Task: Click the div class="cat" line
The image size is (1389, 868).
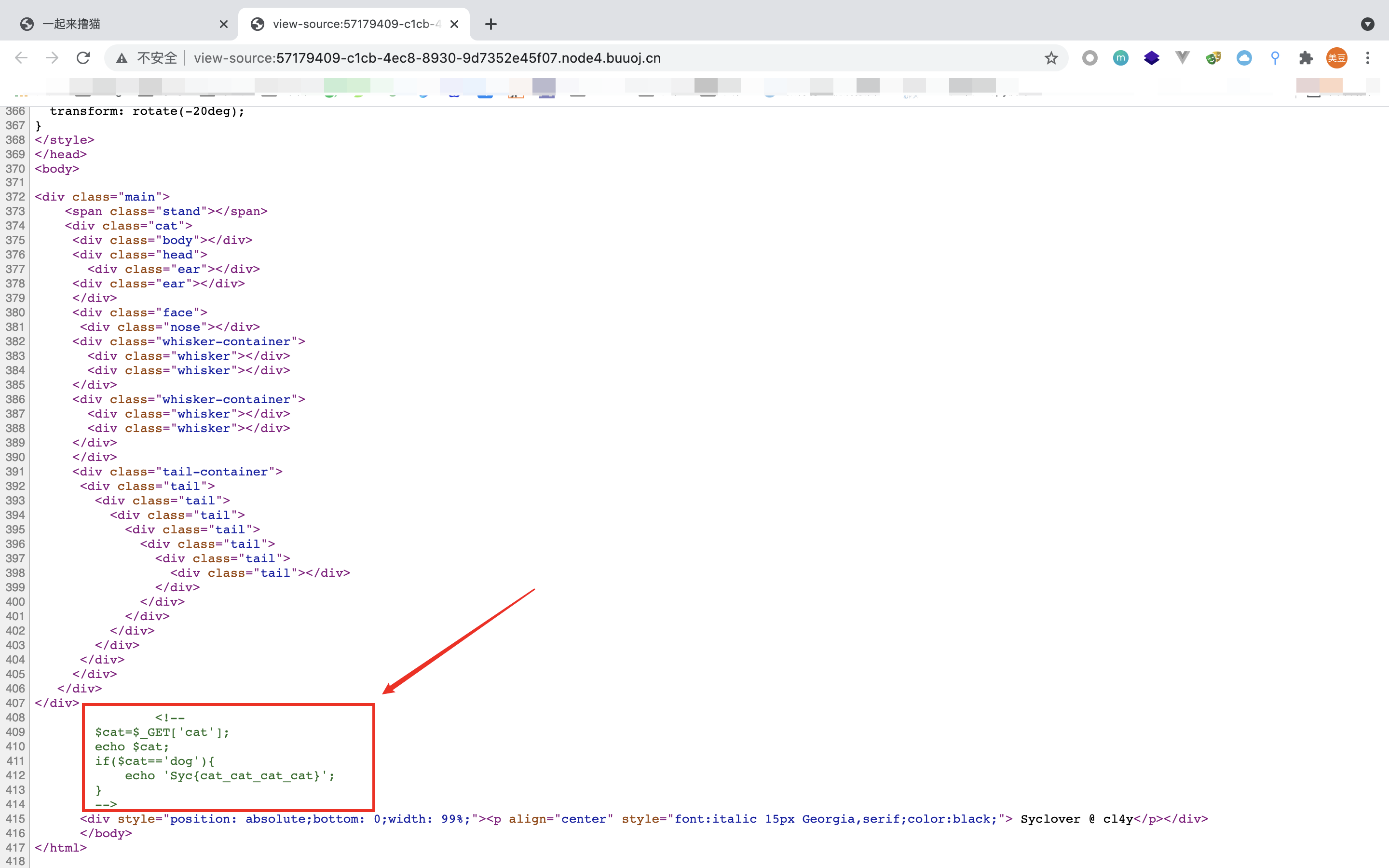Action: point(129,226)
